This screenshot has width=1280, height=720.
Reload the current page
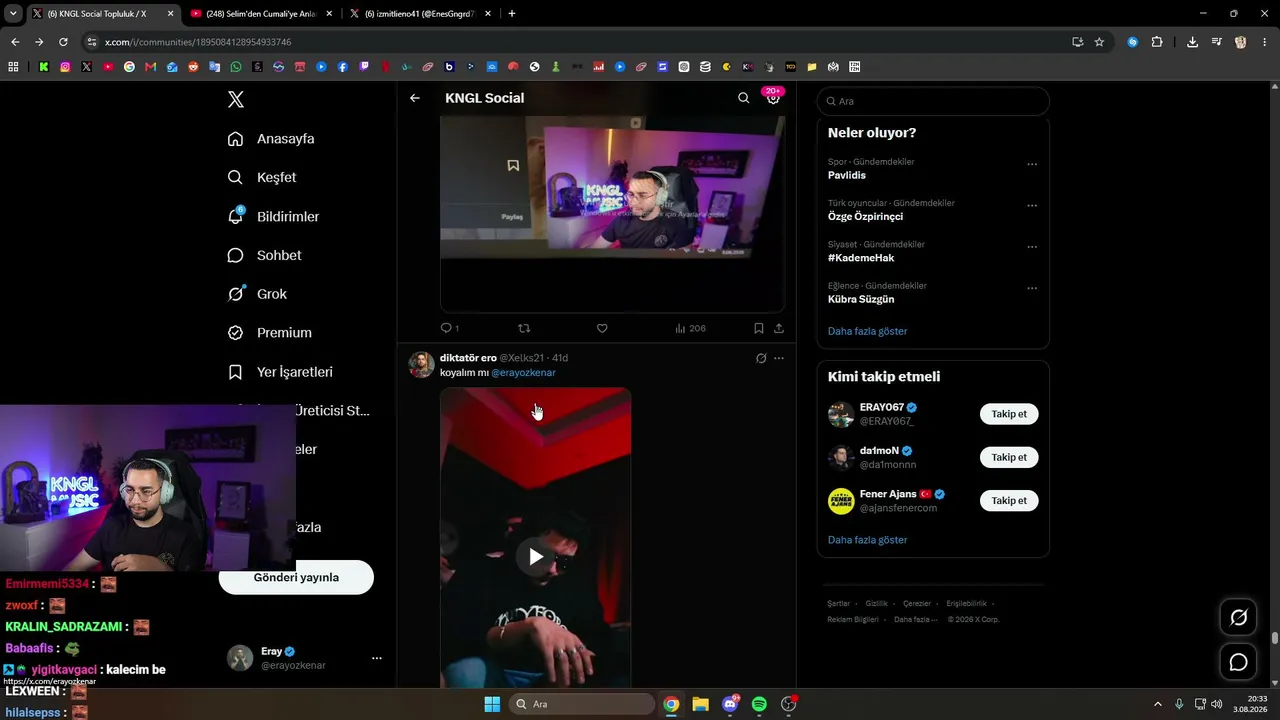click(x=63, y=42)
